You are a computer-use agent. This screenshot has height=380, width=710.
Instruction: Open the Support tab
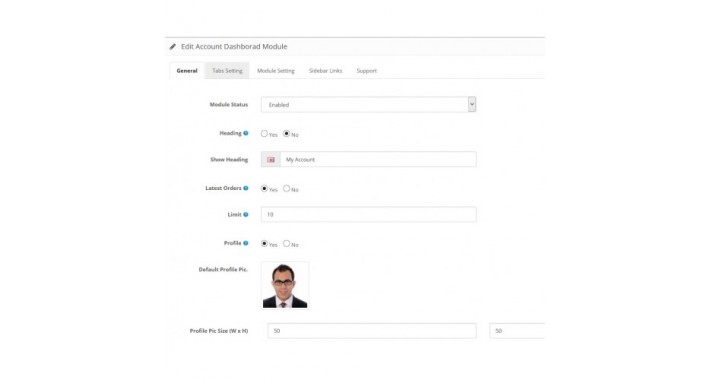tap(367, 71)
